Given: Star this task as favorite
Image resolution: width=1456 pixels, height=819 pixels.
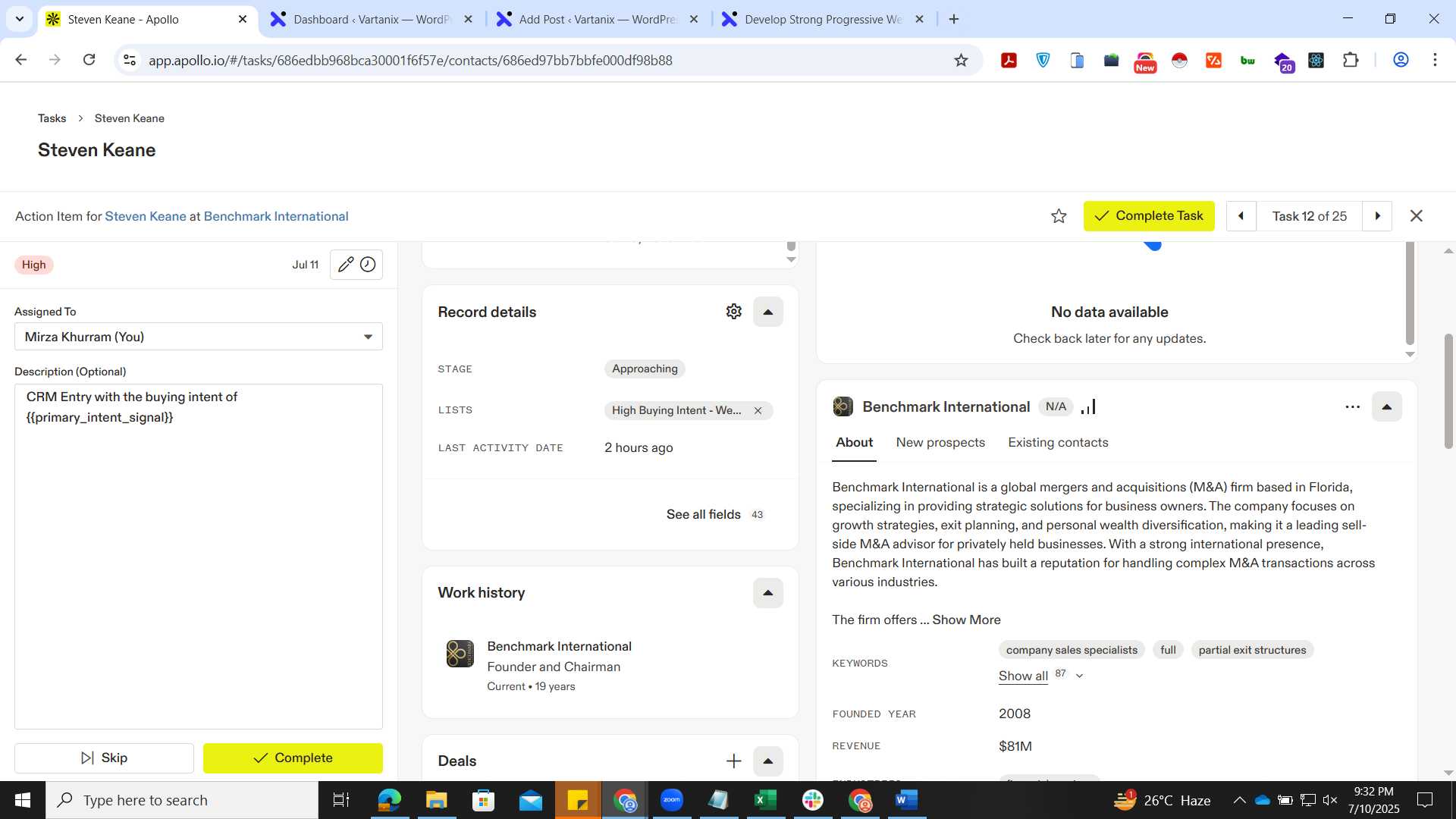Looking at the screenshot, I should point(1059,216).
